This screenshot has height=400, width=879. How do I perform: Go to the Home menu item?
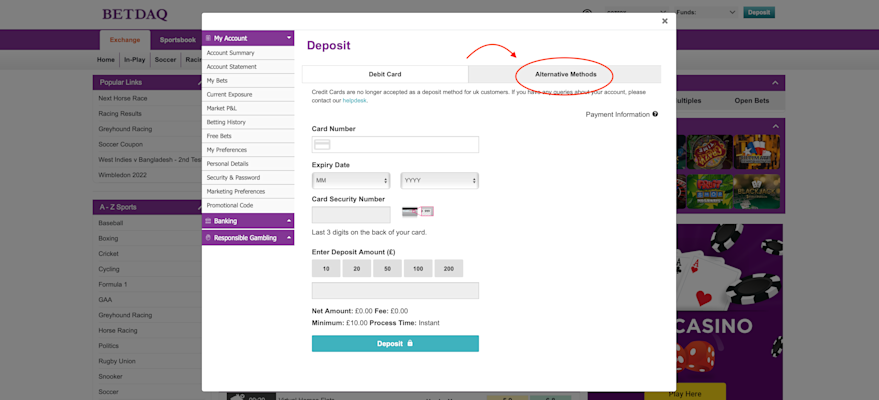click(x=105, y=59)
